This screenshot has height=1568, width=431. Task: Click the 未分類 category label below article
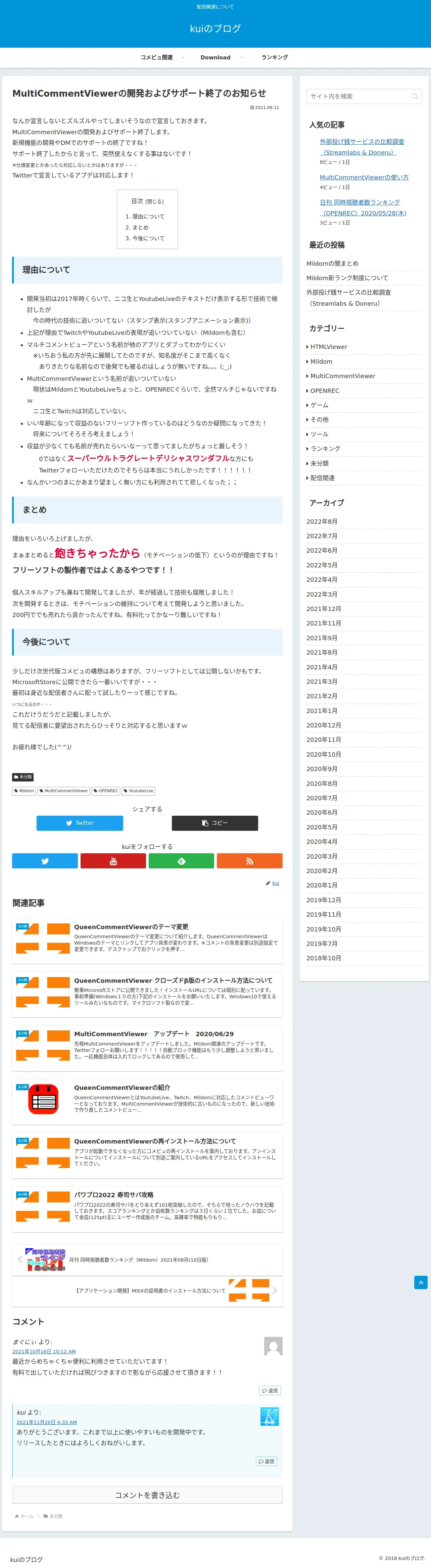point(23,777)
